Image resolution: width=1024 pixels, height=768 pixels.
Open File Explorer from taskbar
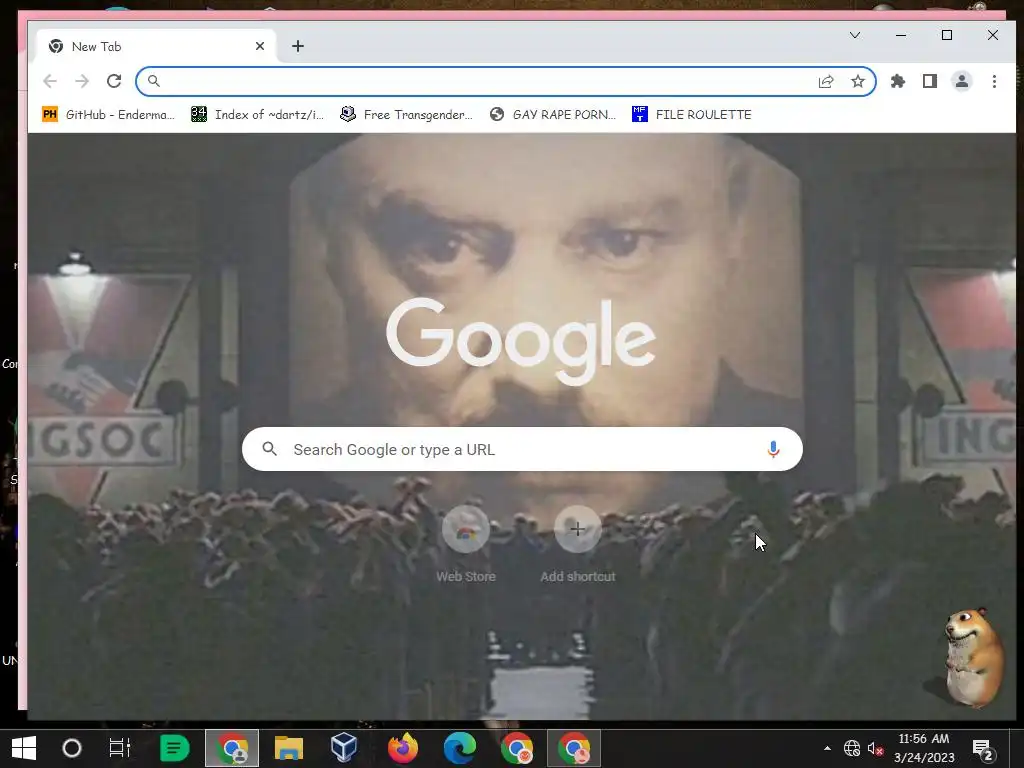[x=289, y=748]
